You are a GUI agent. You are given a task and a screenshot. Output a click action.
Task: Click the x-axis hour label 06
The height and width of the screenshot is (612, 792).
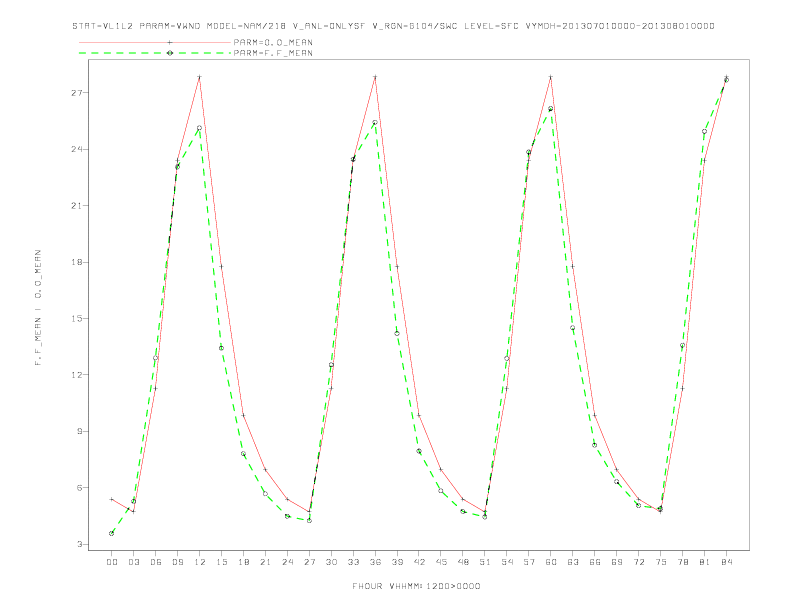(x=156, y=562)
